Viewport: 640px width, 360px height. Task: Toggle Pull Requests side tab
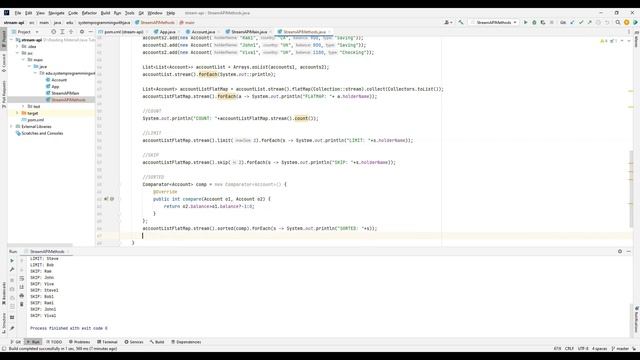[x=4, y=94]
